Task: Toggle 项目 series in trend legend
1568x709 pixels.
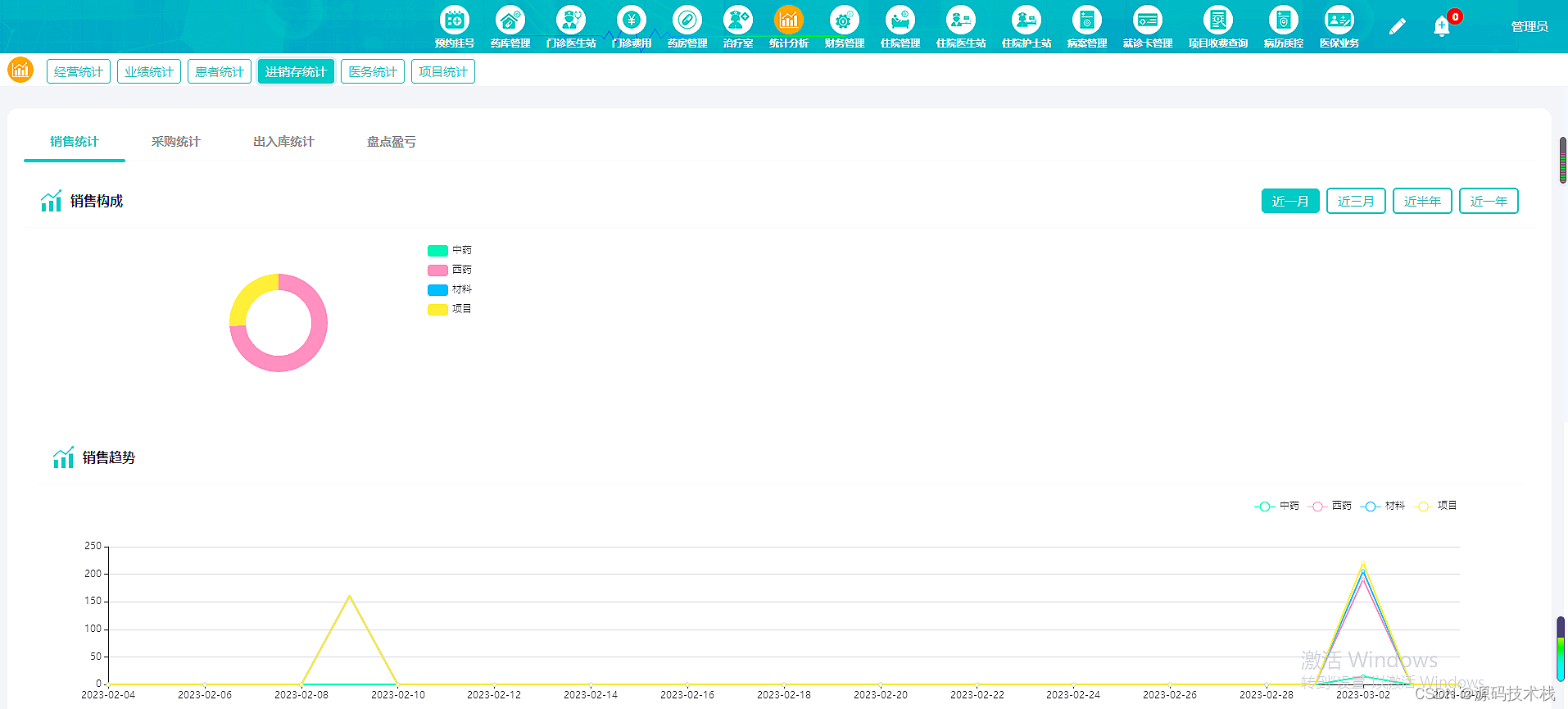Action: coord(1437,506)
